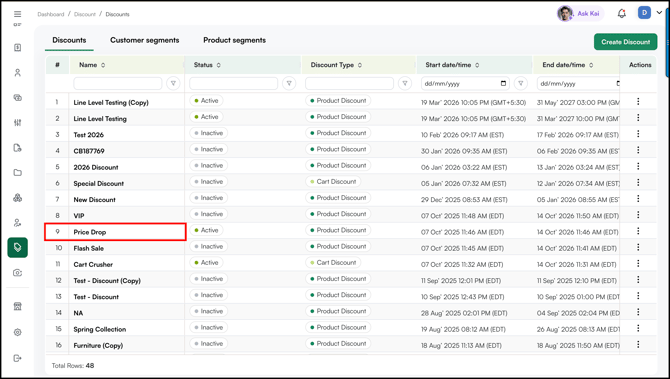Open actions menu for Flash Sale row
This screenshot has width=670, height=379.
(x=638, y=247)
